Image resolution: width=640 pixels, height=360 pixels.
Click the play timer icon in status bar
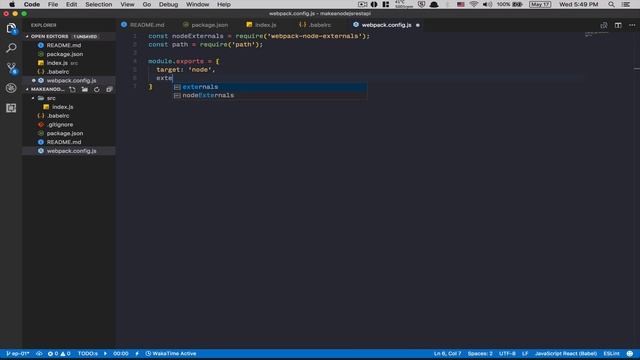coord(105,353)
